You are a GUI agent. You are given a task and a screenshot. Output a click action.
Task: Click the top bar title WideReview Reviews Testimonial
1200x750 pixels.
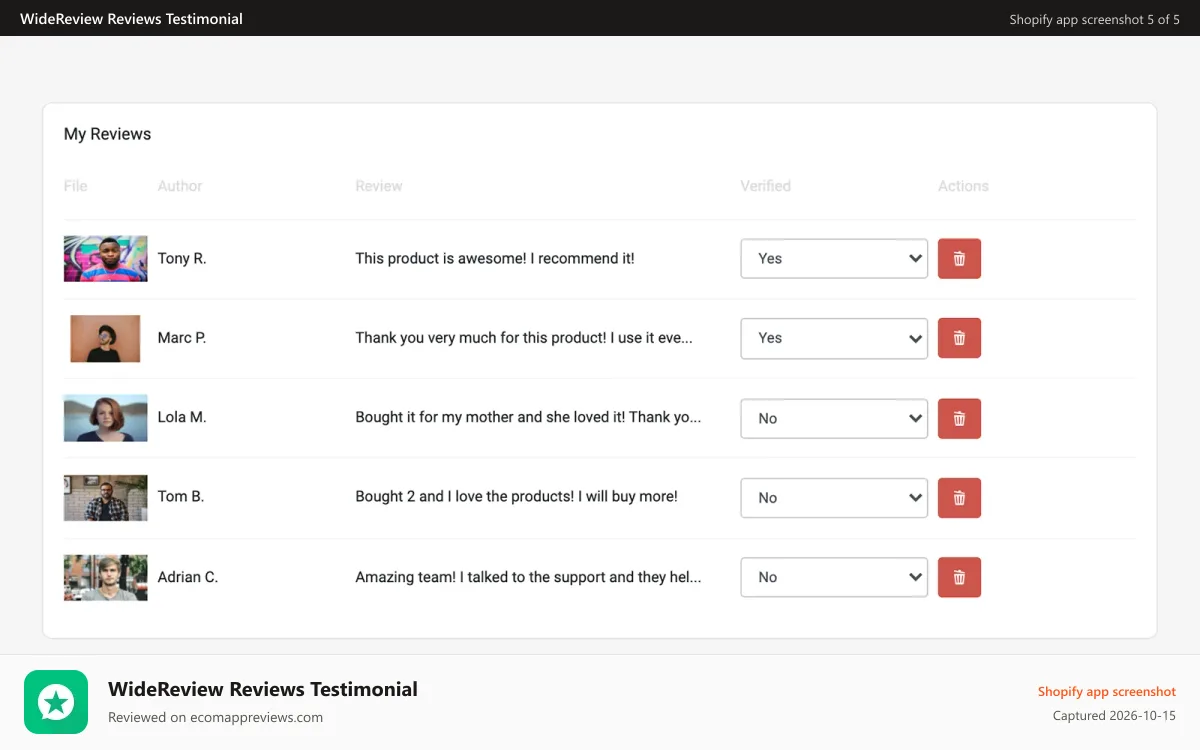131,18
